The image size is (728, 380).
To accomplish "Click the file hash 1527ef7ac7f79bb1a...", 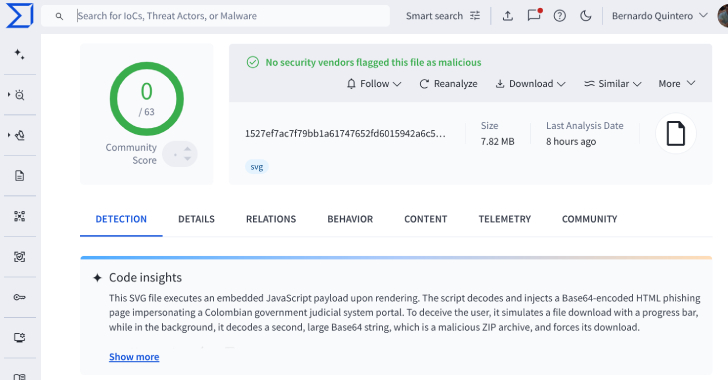I will point(345,133).
